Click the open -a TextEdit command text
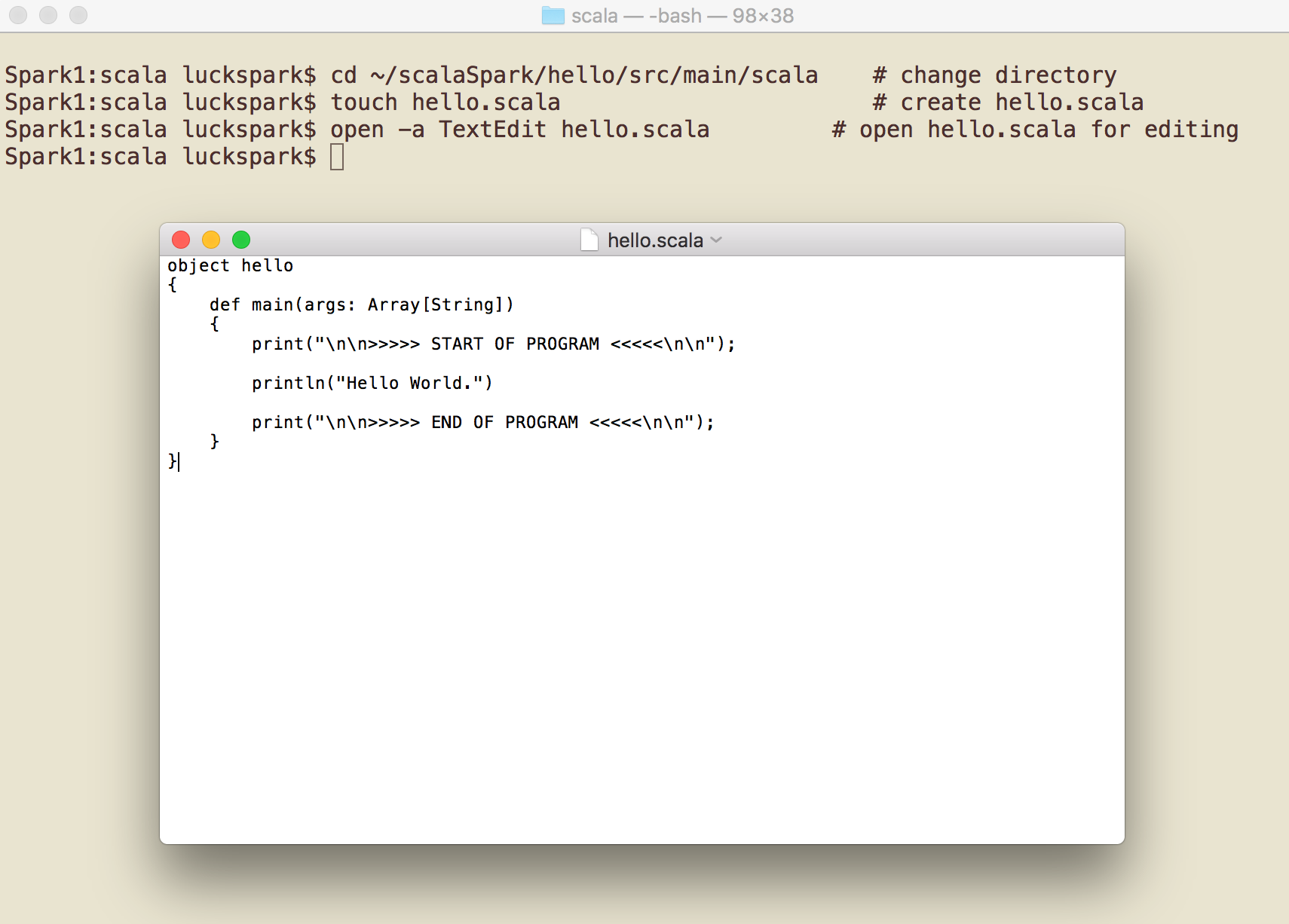The width and height of the screenshot is (1289, 924). [520, 129]
